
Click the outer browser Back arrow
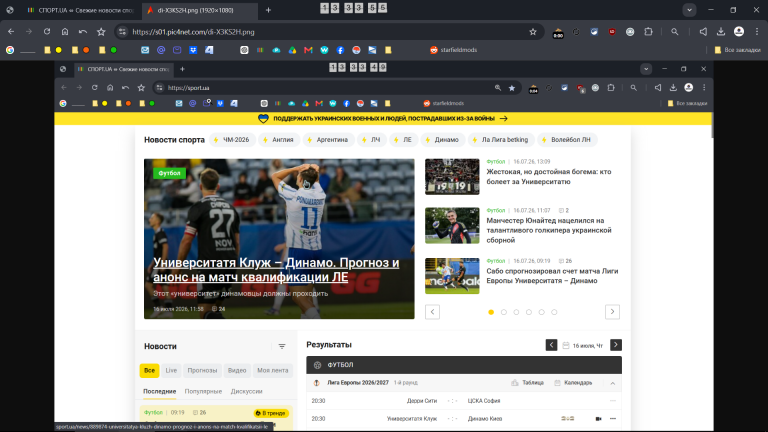pos(11,32)
